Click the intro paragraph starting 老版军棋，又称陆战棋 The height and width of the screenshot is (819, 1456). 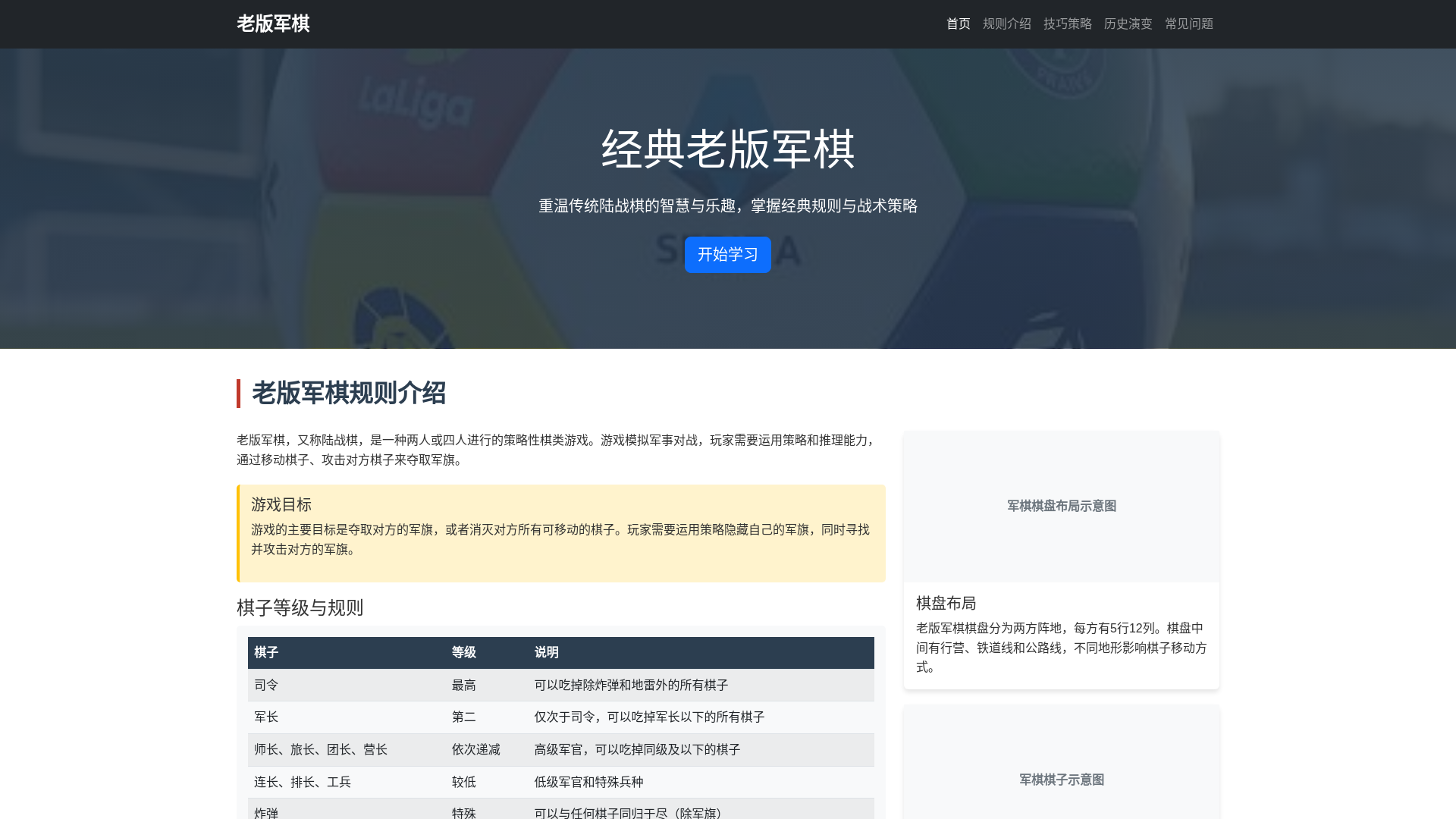560,450
